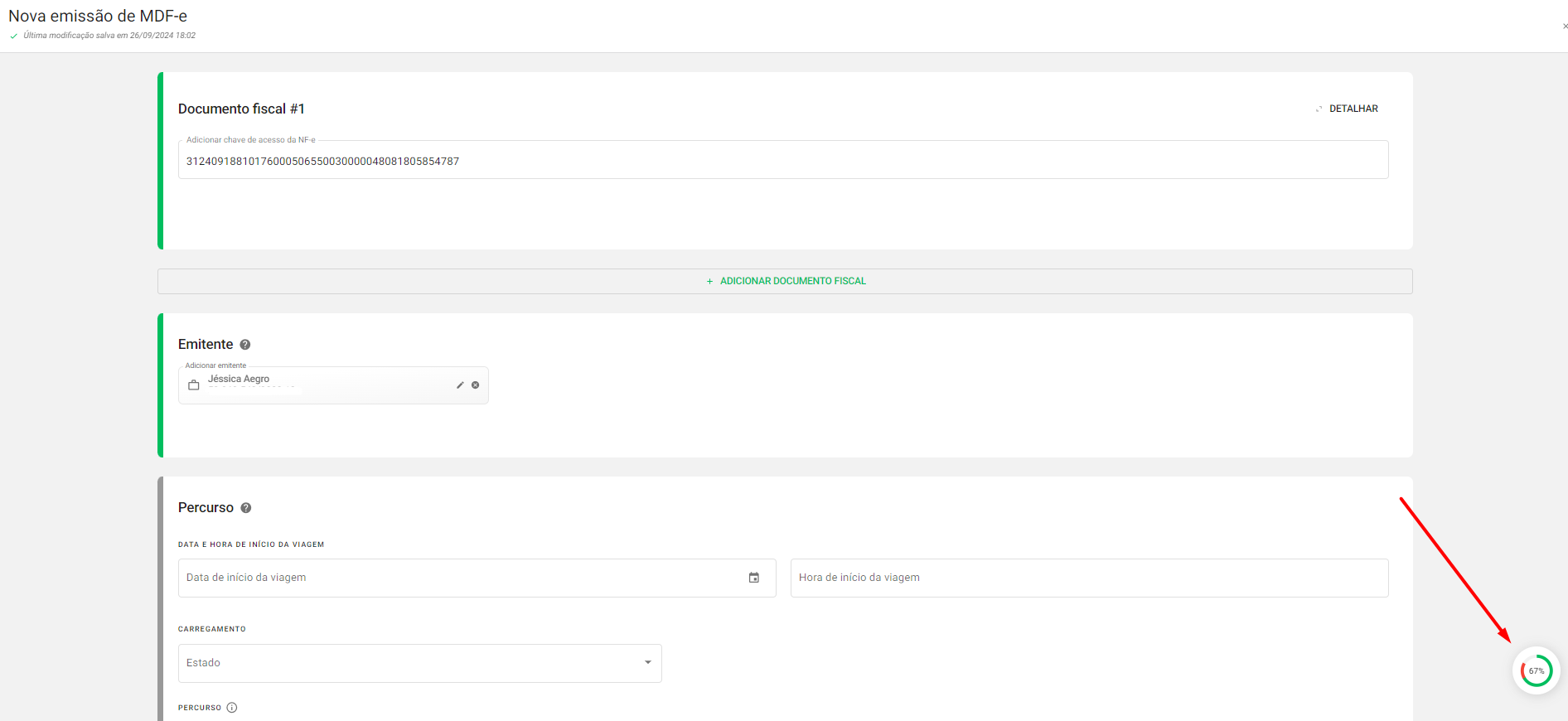Image resolution: width=1568 pixels, height=721 pixels.
Task: Click the Hora de início da viagem field
Action: pyautogui.click(x=1088, y=578)
